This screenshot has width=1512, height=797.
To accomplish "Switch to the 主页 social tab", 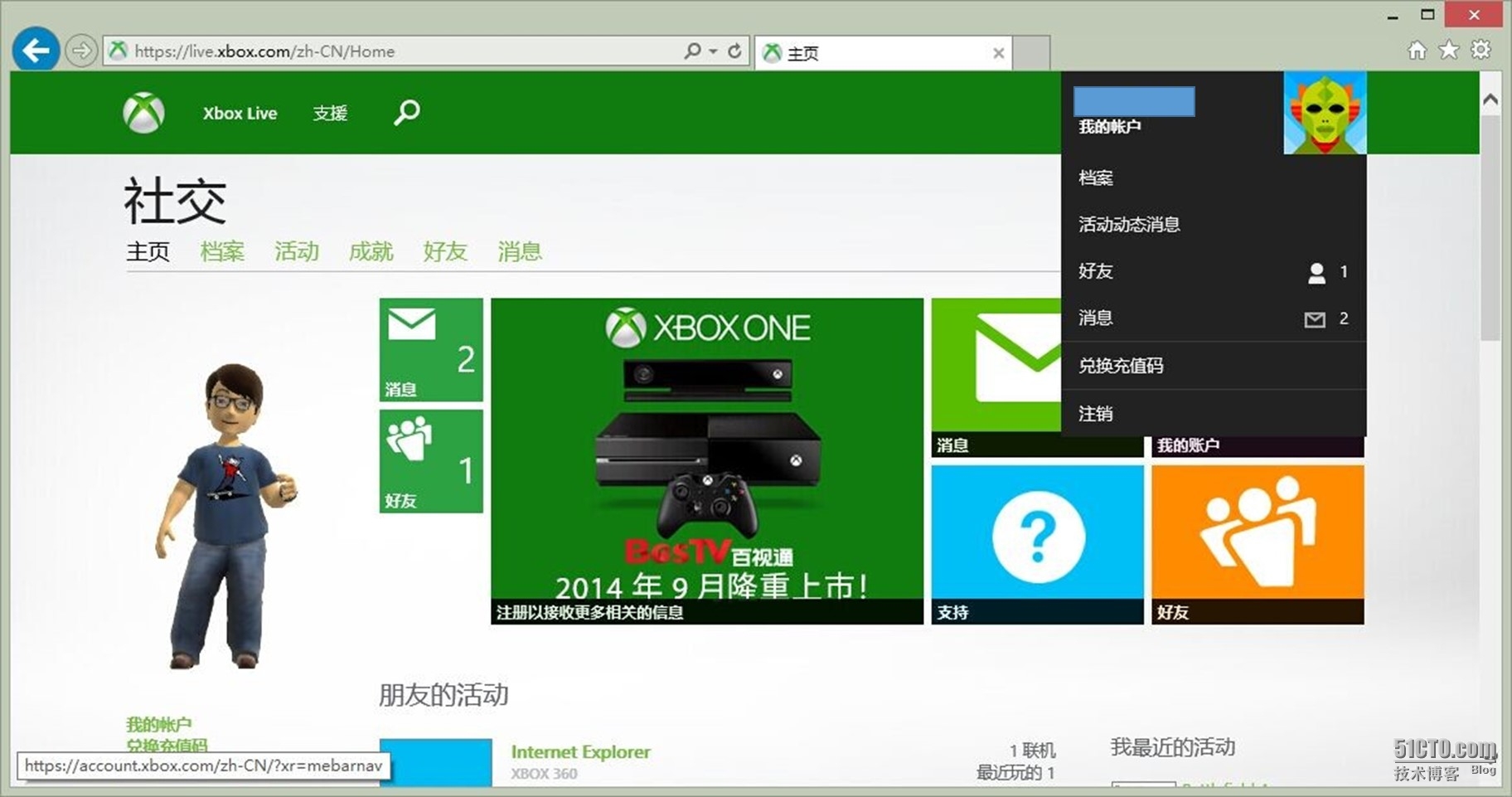I will click(148, 251).
